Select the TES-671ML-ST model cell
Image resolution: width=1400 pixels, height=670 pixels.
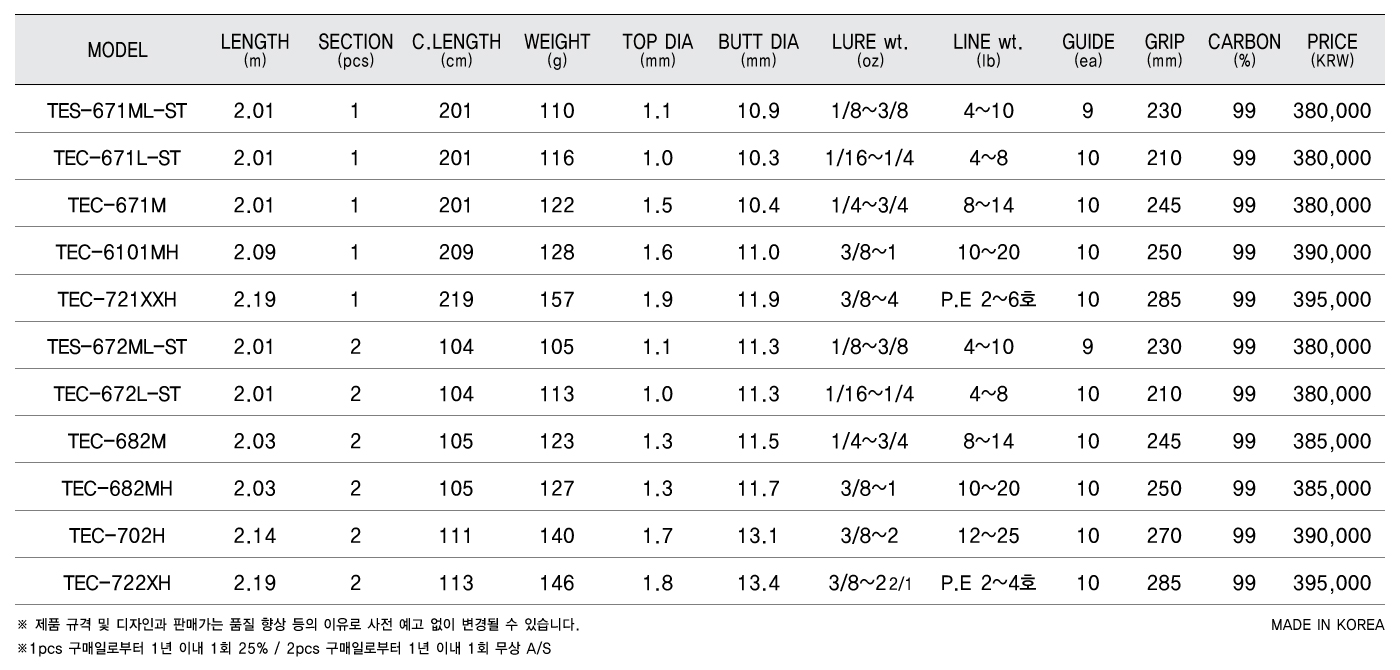pos(117,110)
